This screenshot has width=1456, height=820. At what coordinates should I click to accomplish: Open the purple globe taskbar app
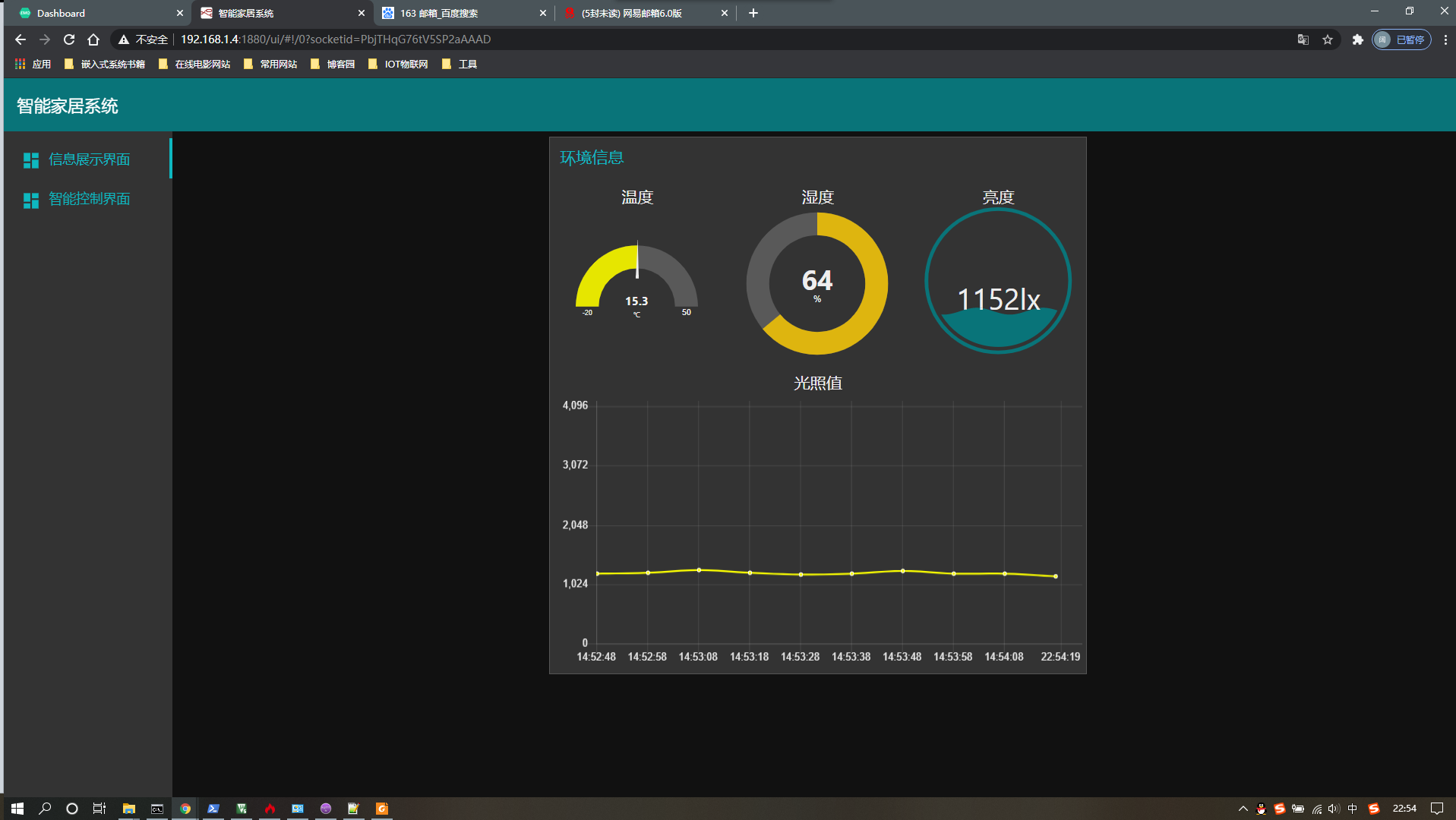[x=326, y=809]
